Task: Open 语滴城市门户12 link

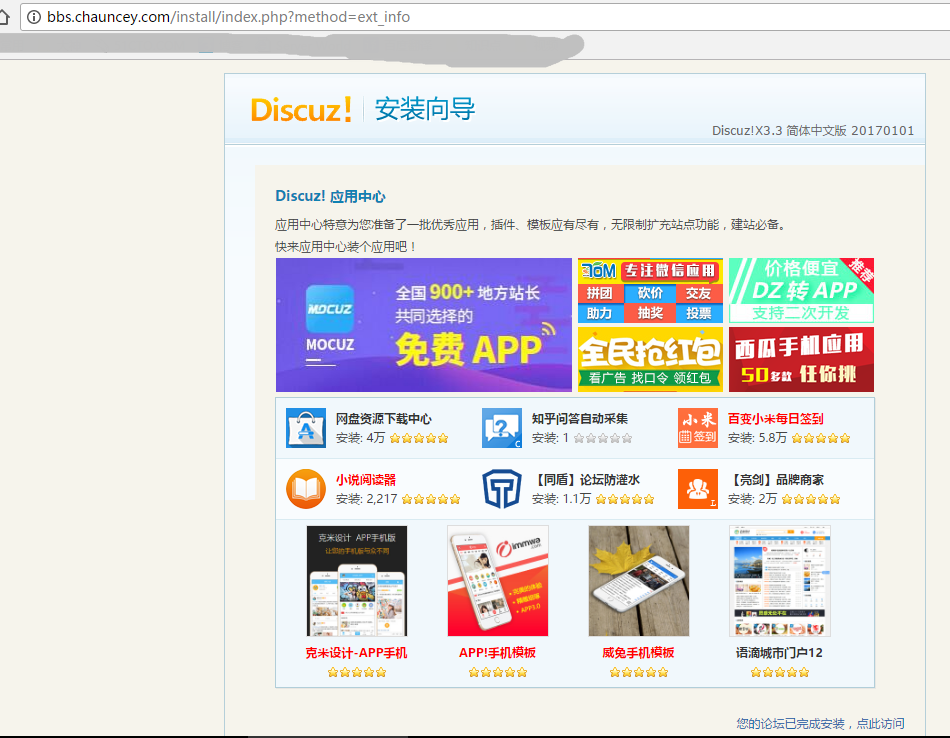Action: click(x=779, y=653)
